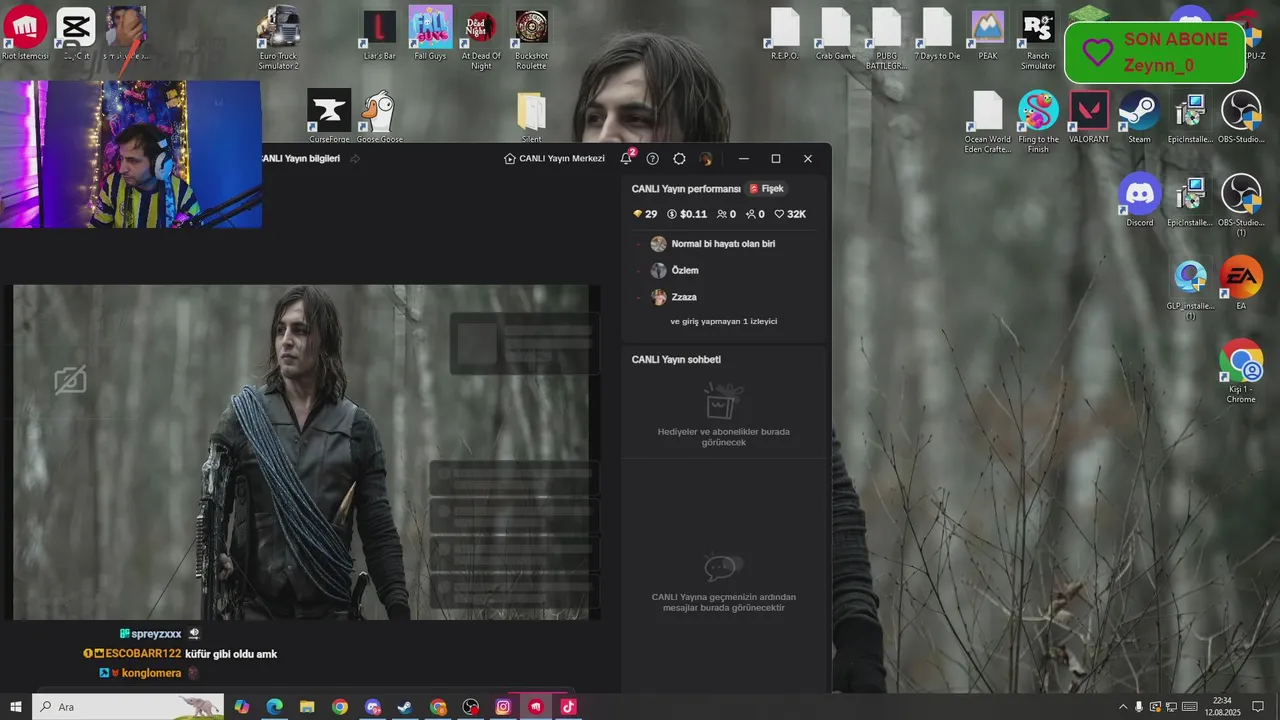
Task: Click the 32K likes heart stat
Action: point(790,214)
